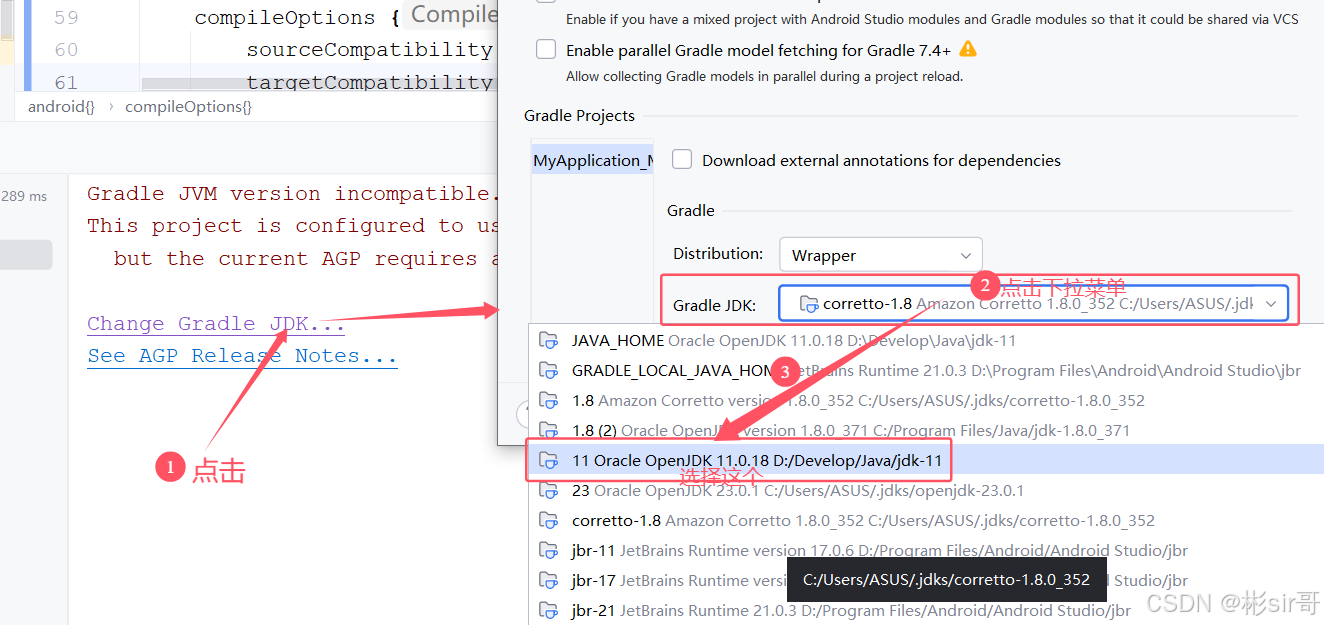Enable parallel Gradle model fetching for Gradle 7.4+
1324x625 pixels.
point(546,49)
